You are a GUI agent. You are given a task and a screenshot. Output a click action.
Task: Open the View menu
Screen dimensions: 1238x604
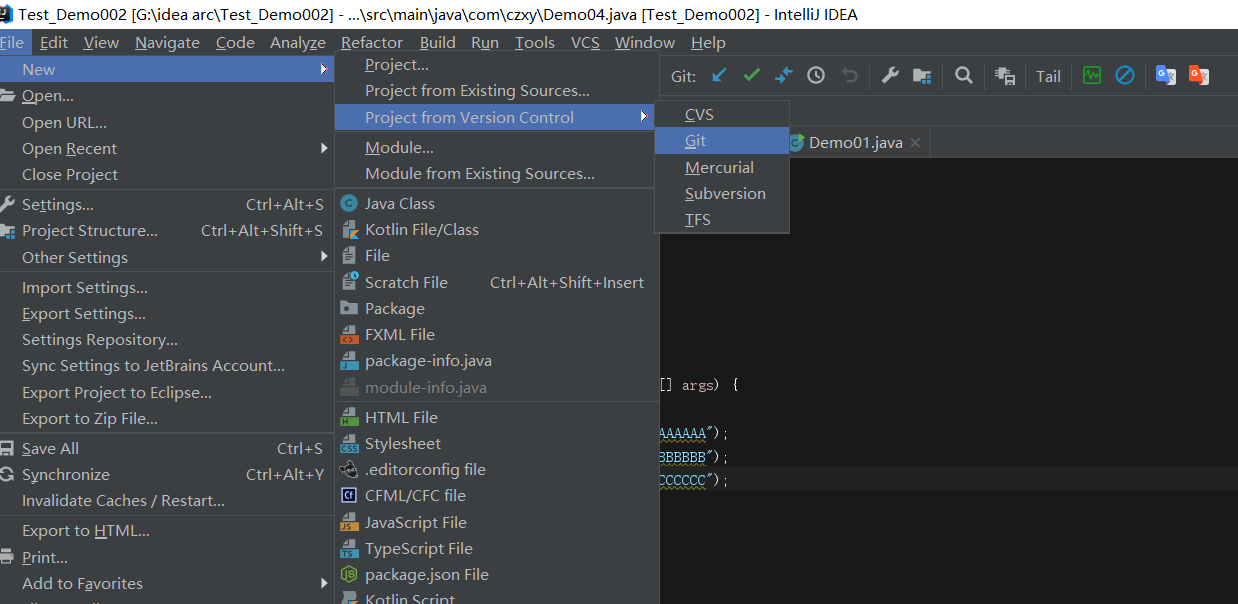tap(101, 42)
